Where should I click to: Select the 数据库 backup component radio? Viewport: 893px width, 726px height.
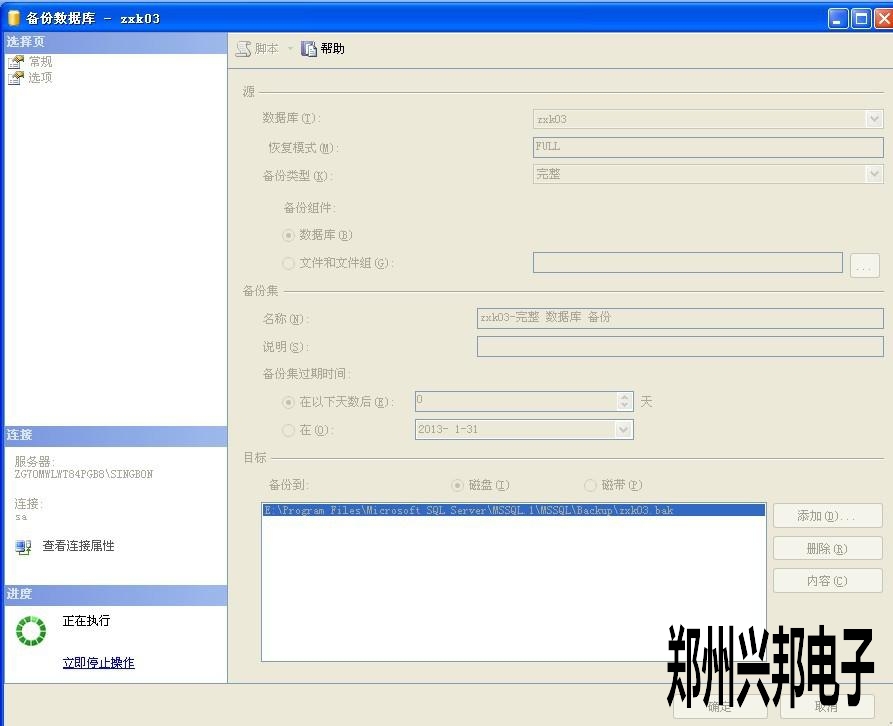[x=289, y=235]
